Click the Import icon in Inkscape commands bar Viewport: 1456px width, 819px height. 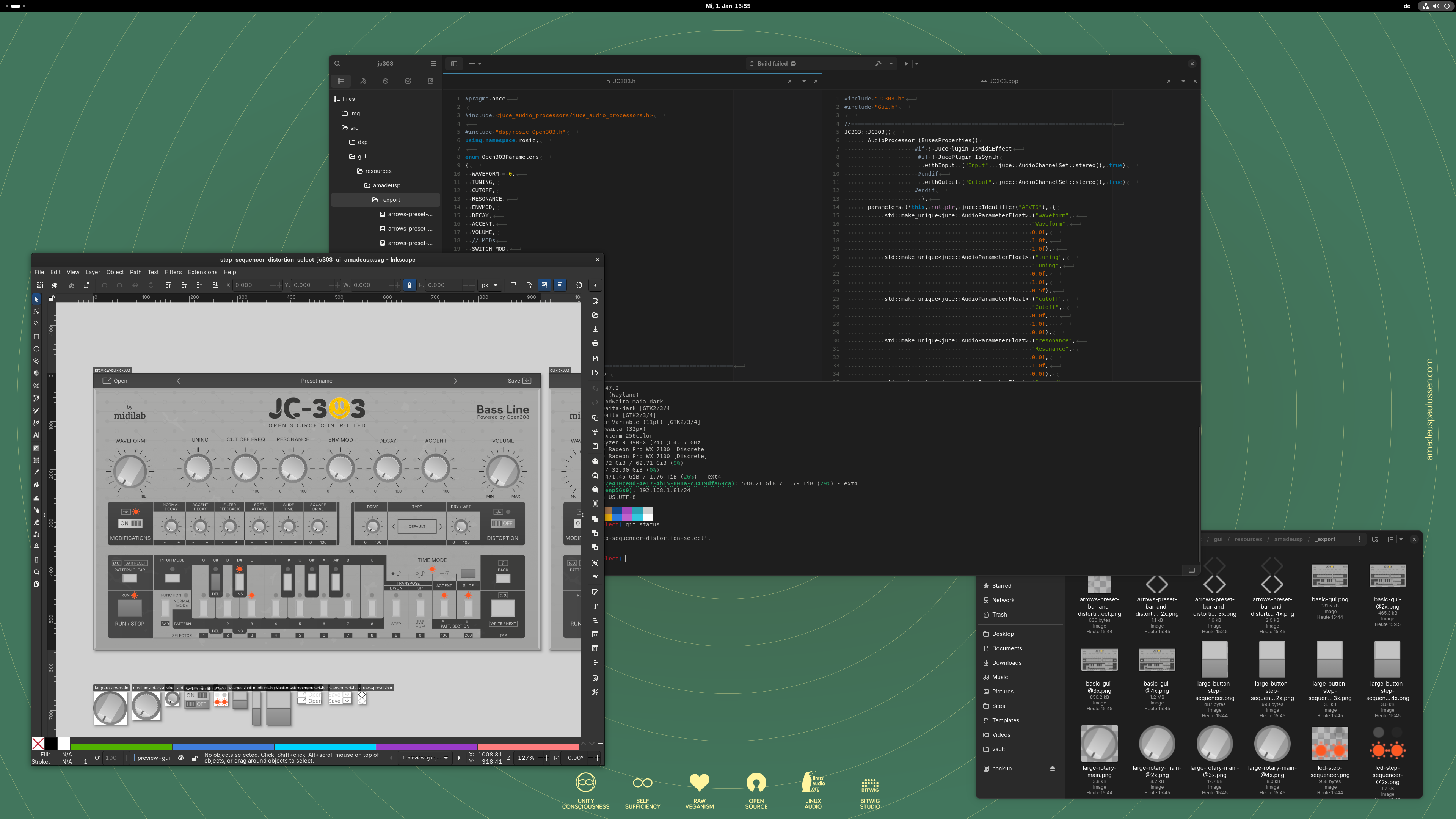tap(595, 358)
